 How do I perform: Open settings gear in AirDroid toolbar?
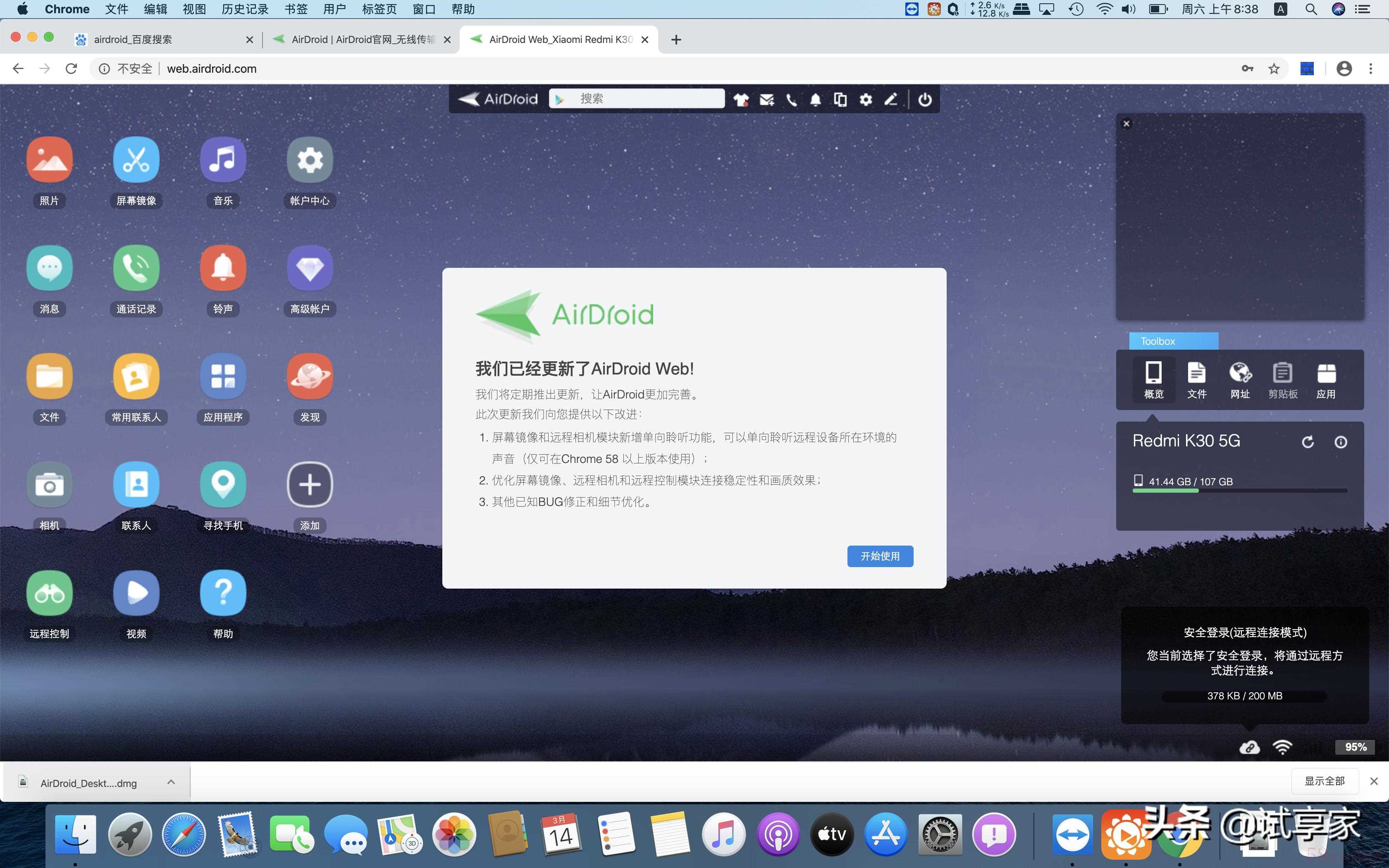866,99
